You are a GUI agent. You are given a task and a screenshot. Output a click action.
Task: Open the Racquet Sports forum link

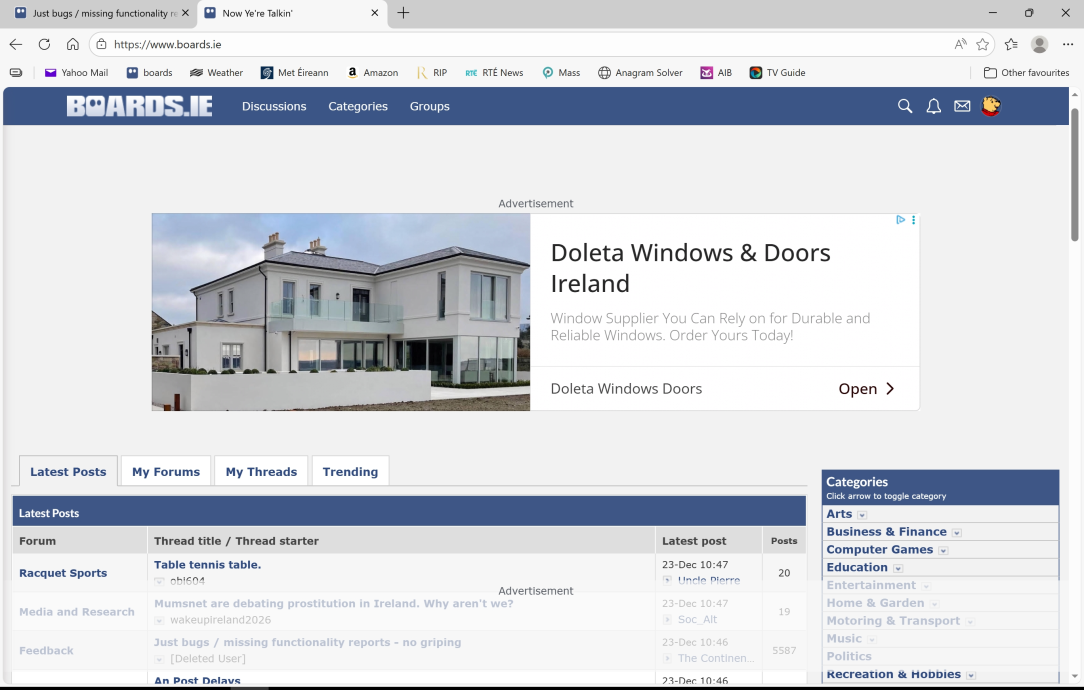pos(63,573)
